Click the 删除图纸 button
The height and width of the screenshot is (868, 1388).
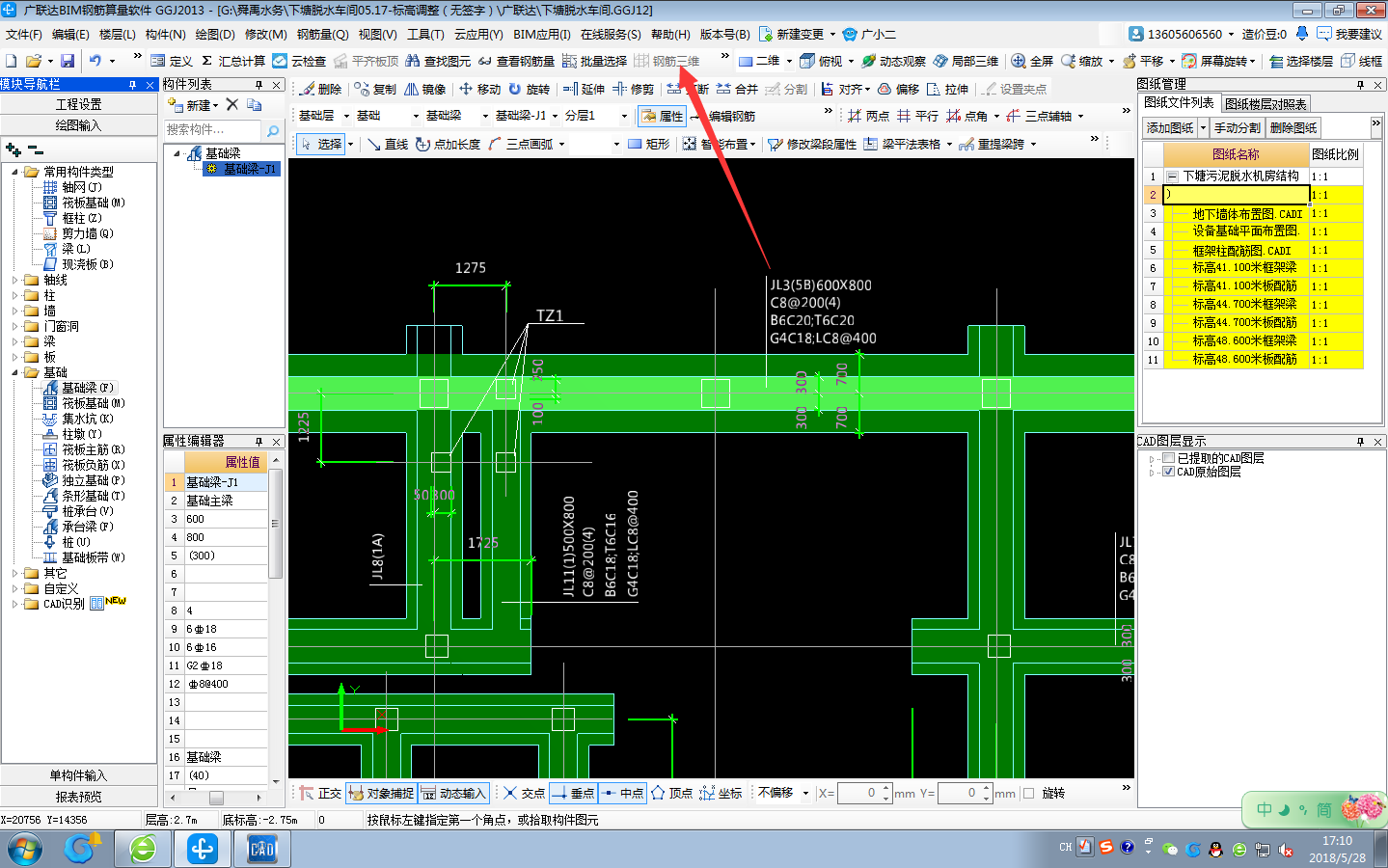(x=1293, y=128)
